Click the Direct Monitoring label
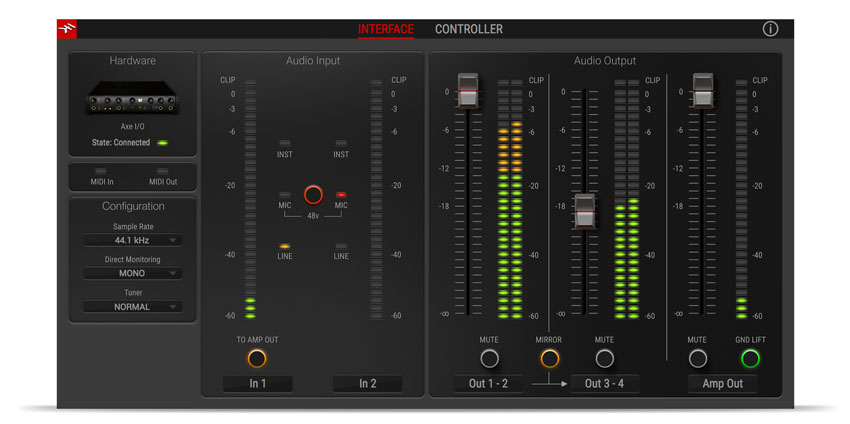Image resolution: width=850 pixels, height=424 pixels. (x=133, y=260)
